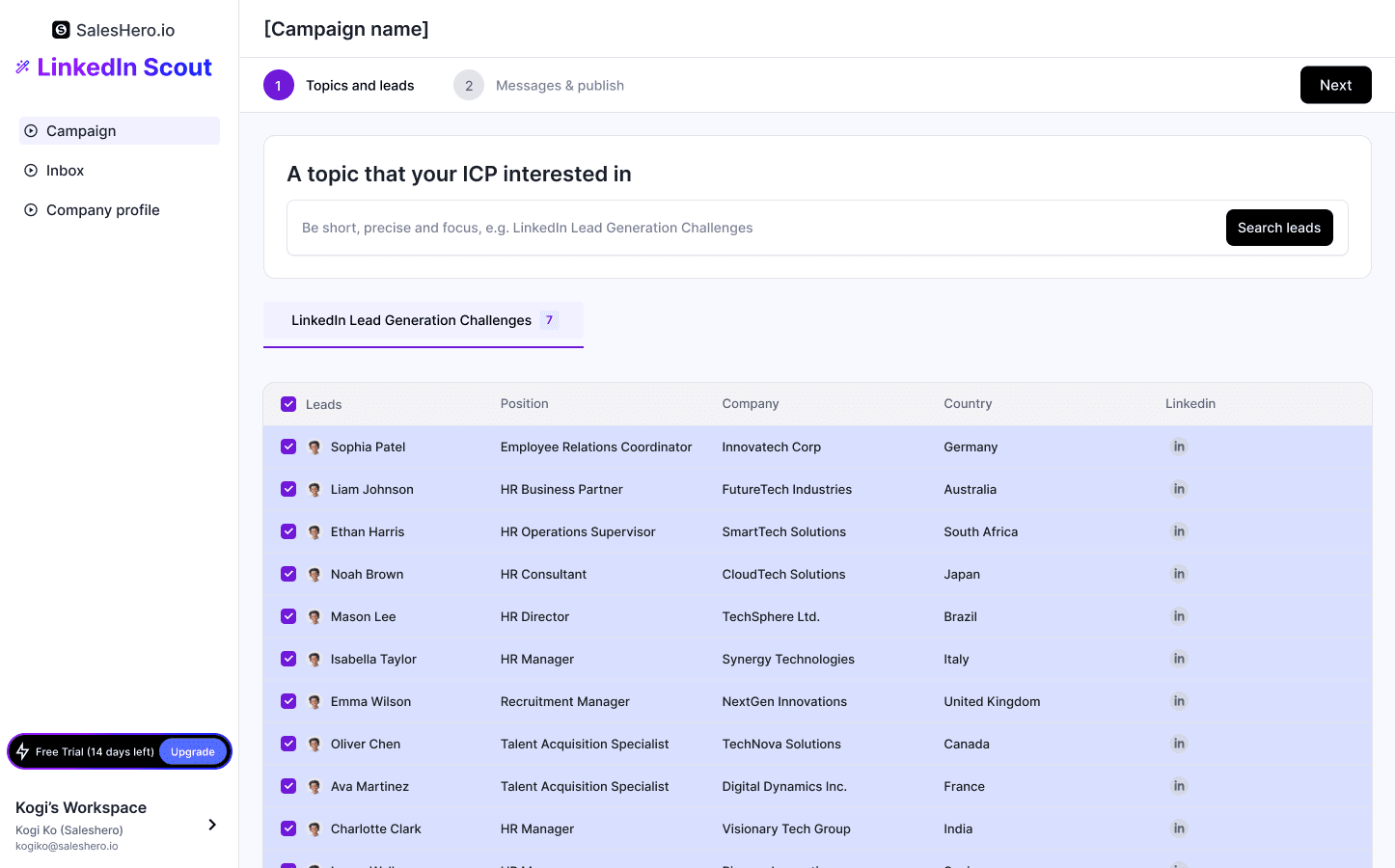1395x868 pixels.
Task: Select the LinkedIn Scout wand icon
Action: [x=21, y=67]
